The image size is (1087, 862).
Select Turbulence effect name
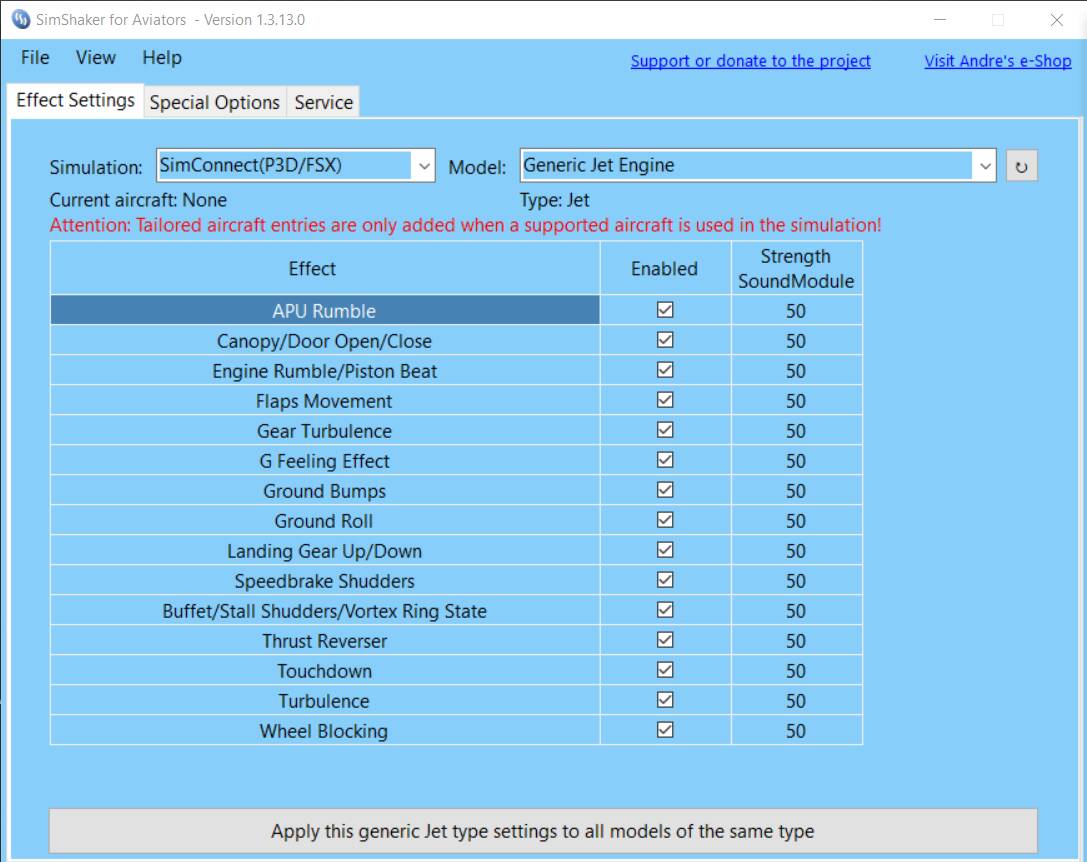[324, 701]
